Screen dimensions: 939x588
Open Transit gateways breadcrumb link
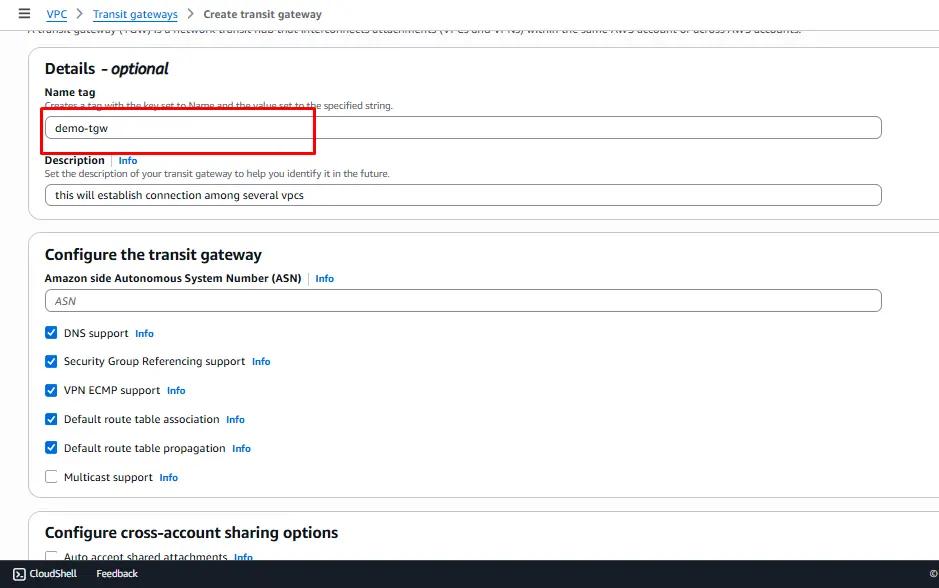[135, 15]
